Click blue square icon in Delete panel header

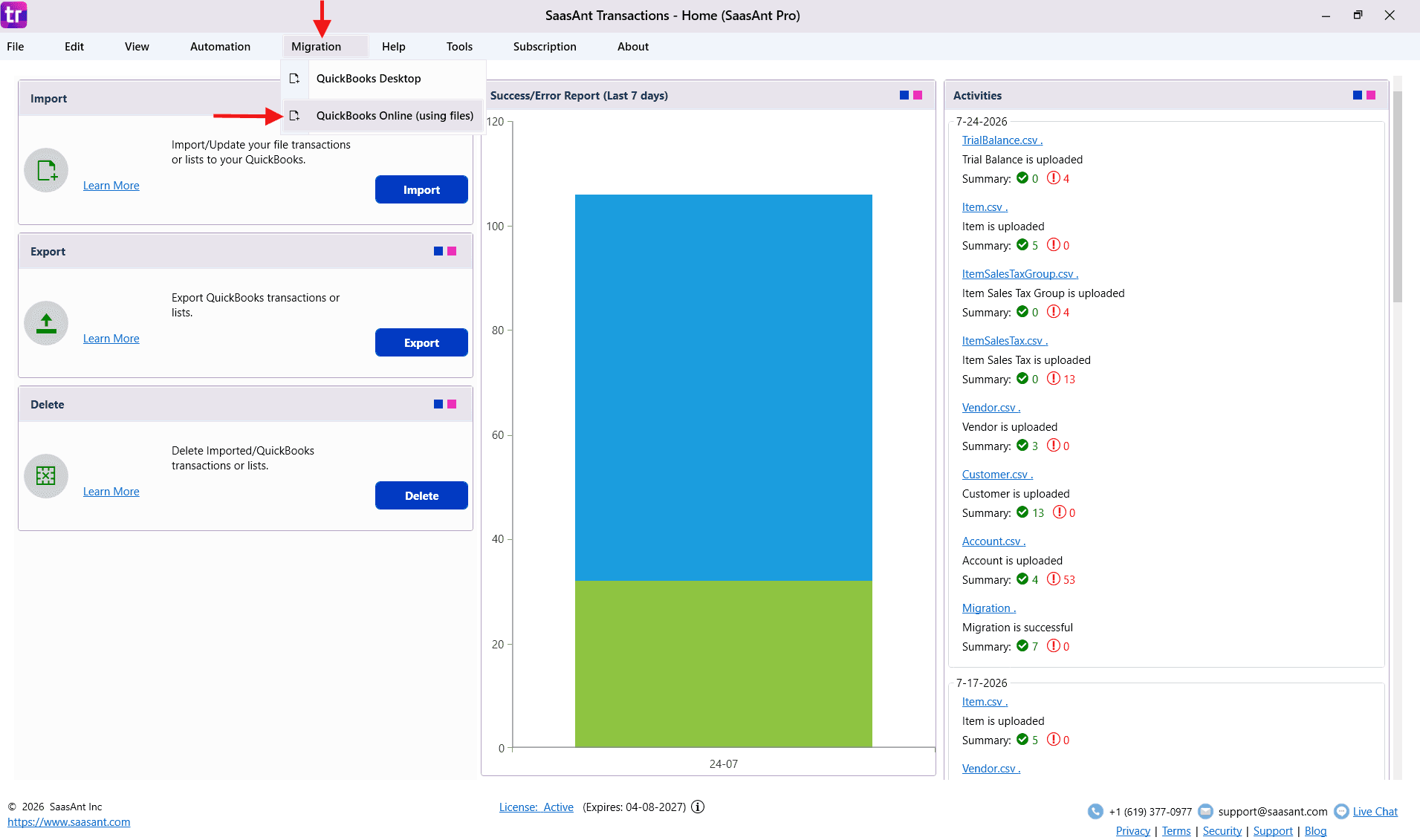pyautogui.click(x=438, y=404)
